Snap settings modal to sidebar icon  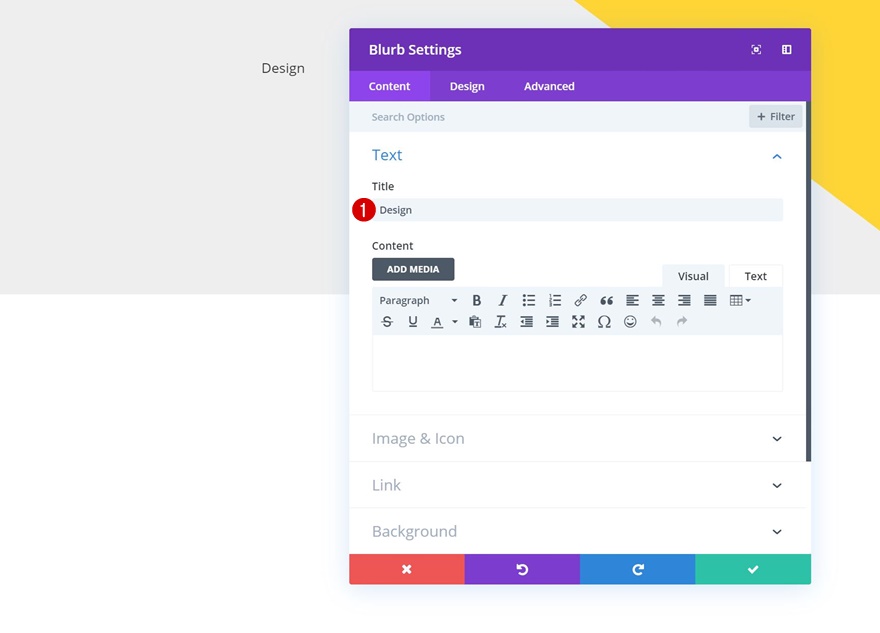[x=786, y=50]
